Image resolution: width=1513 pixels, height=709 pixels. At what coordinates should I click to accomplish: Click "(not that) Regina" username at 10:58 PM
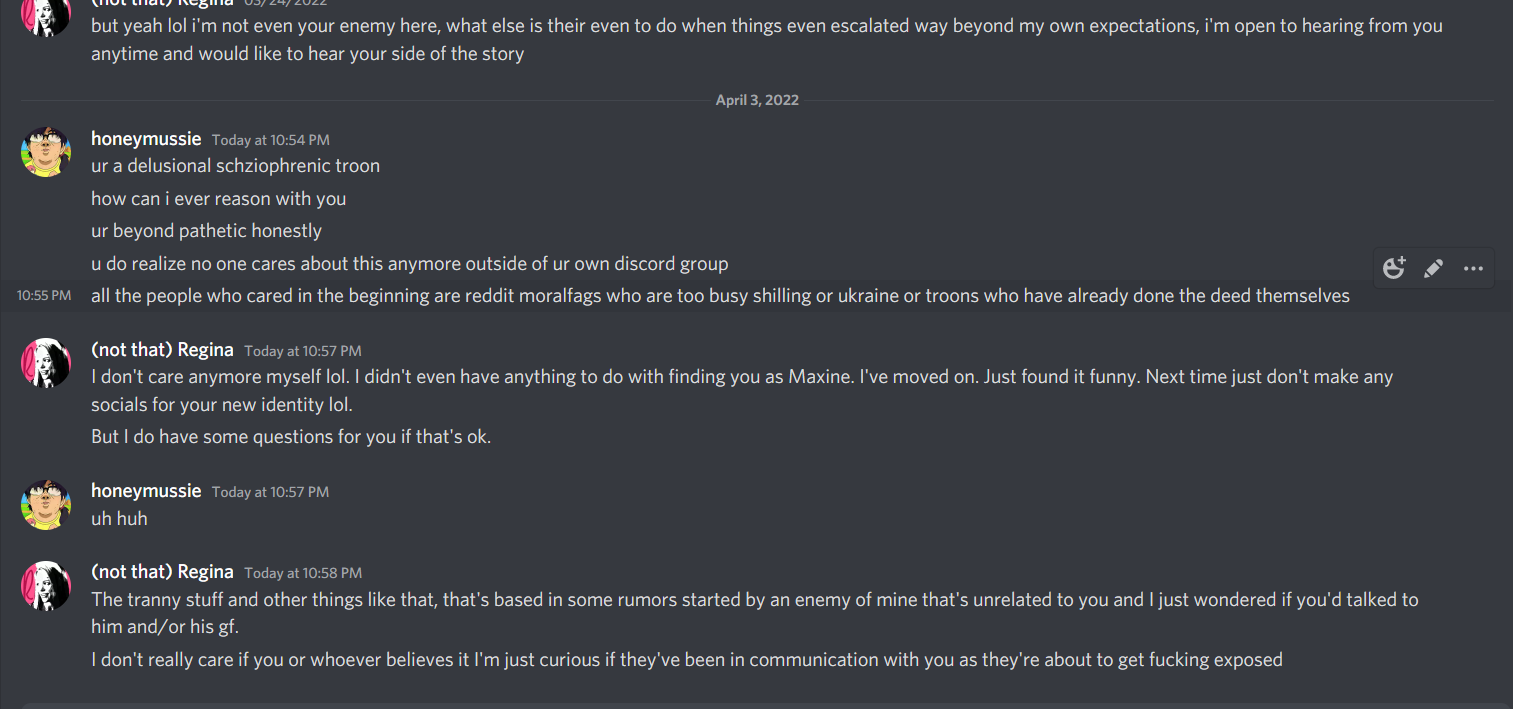tap(162, 572)
